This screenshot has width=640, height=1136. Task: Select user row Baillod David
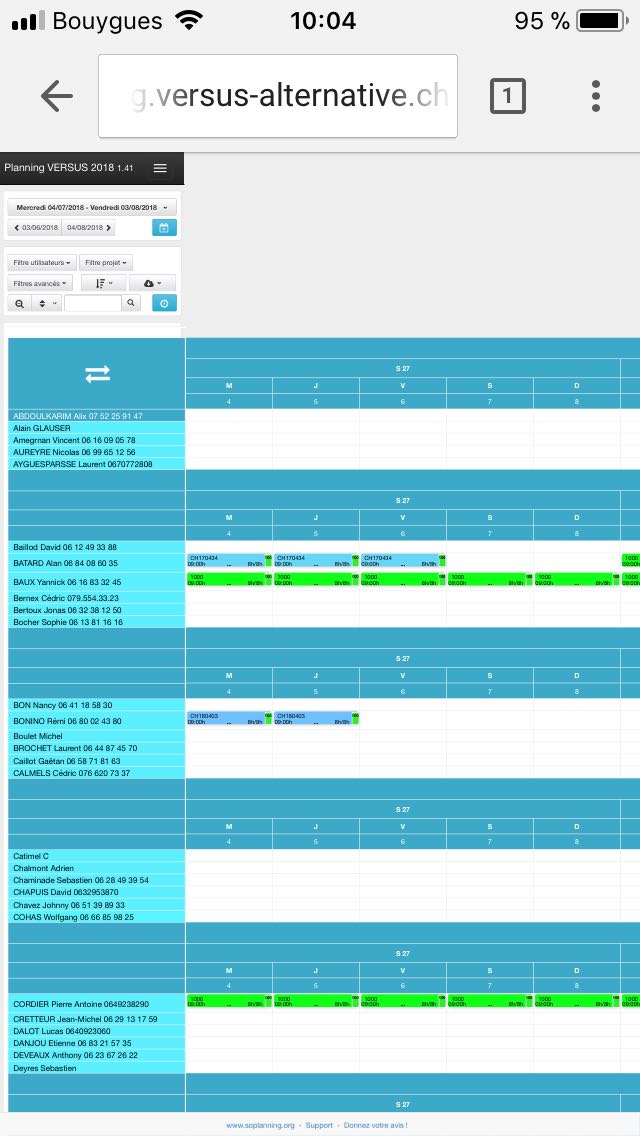pyautogui.click(x=96, y=547)
